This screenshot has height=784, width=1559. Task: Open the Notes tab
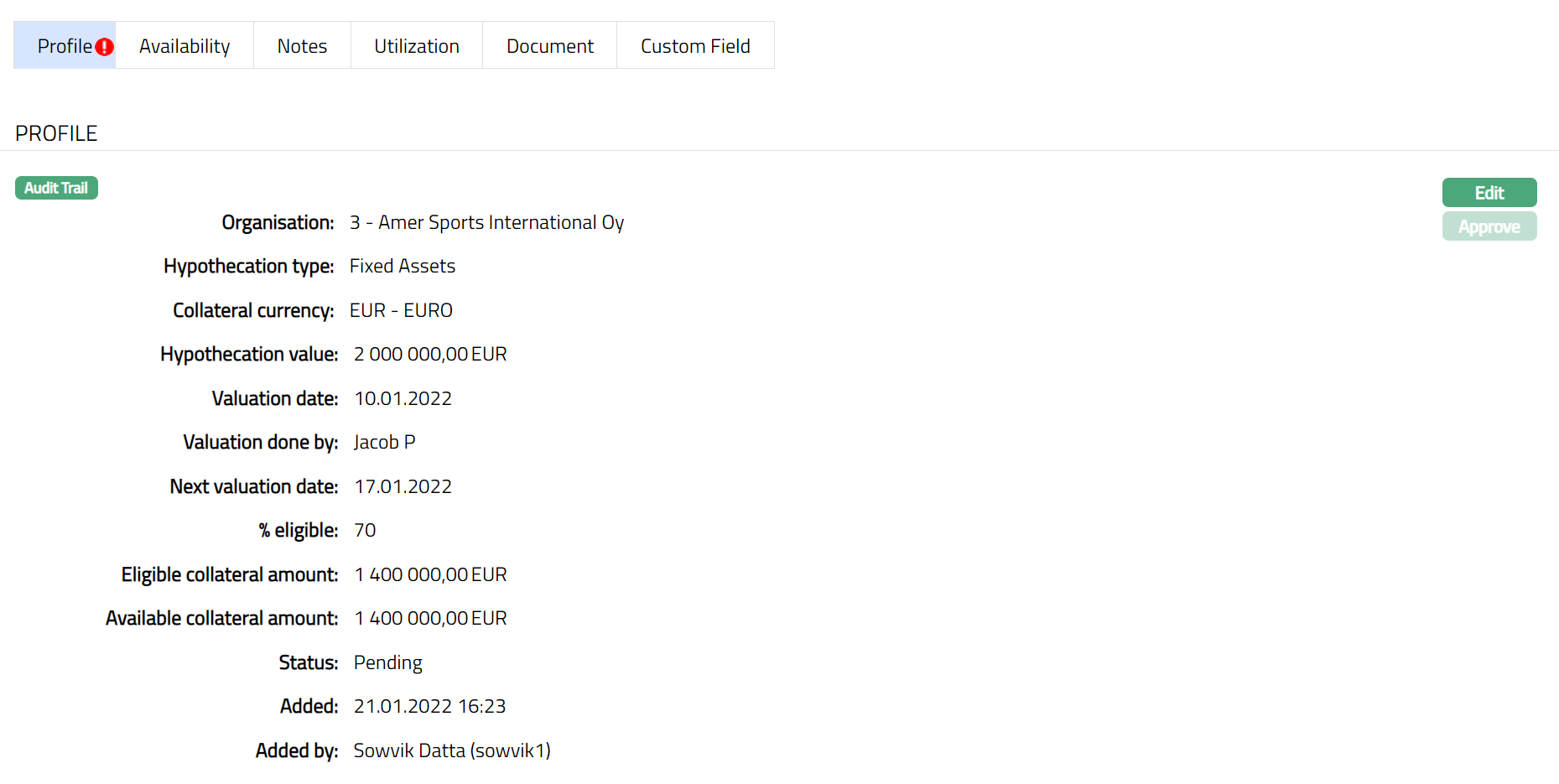point(302,46)
